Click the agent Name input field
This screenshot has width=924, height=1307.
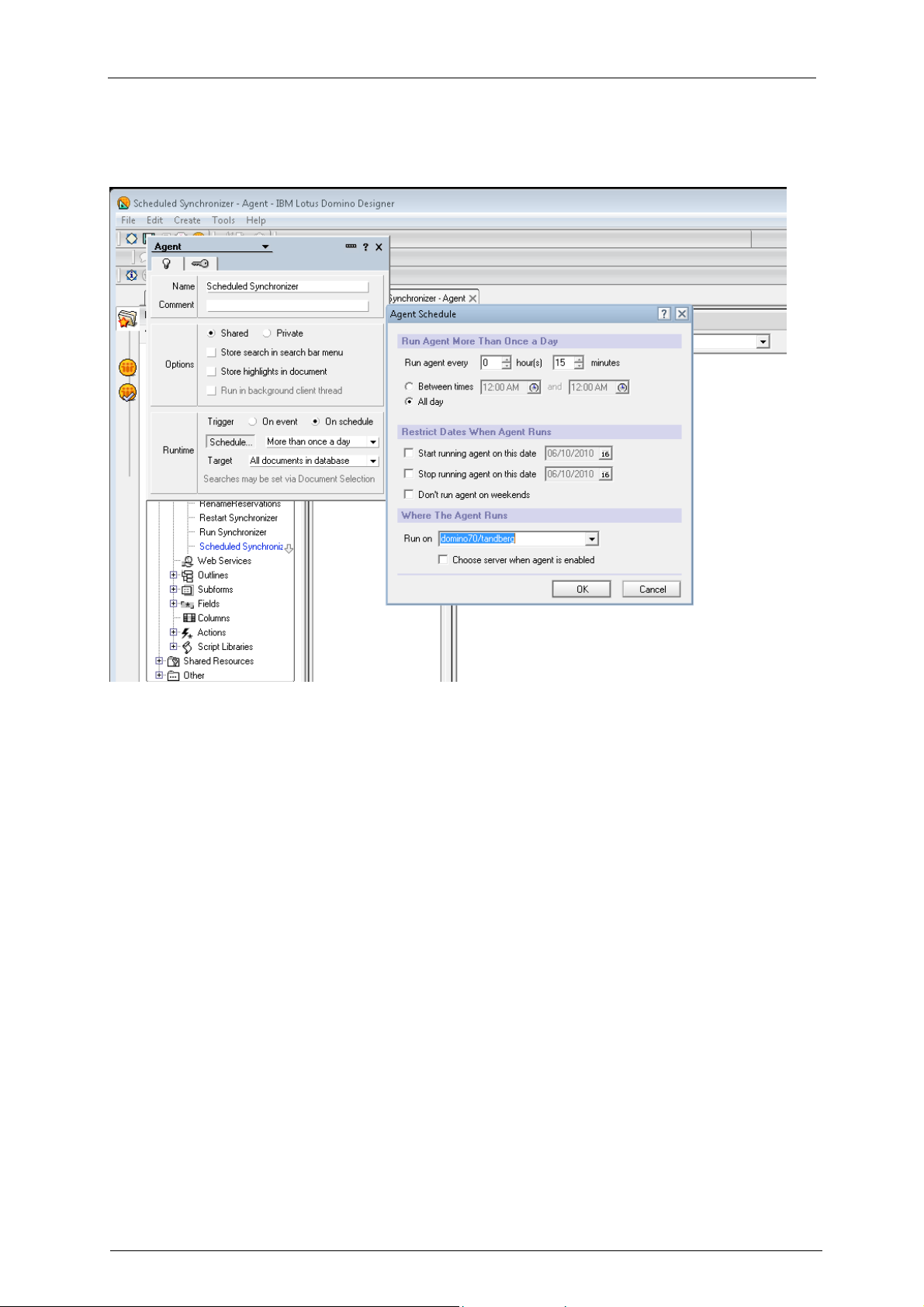(x=286, y=286)
